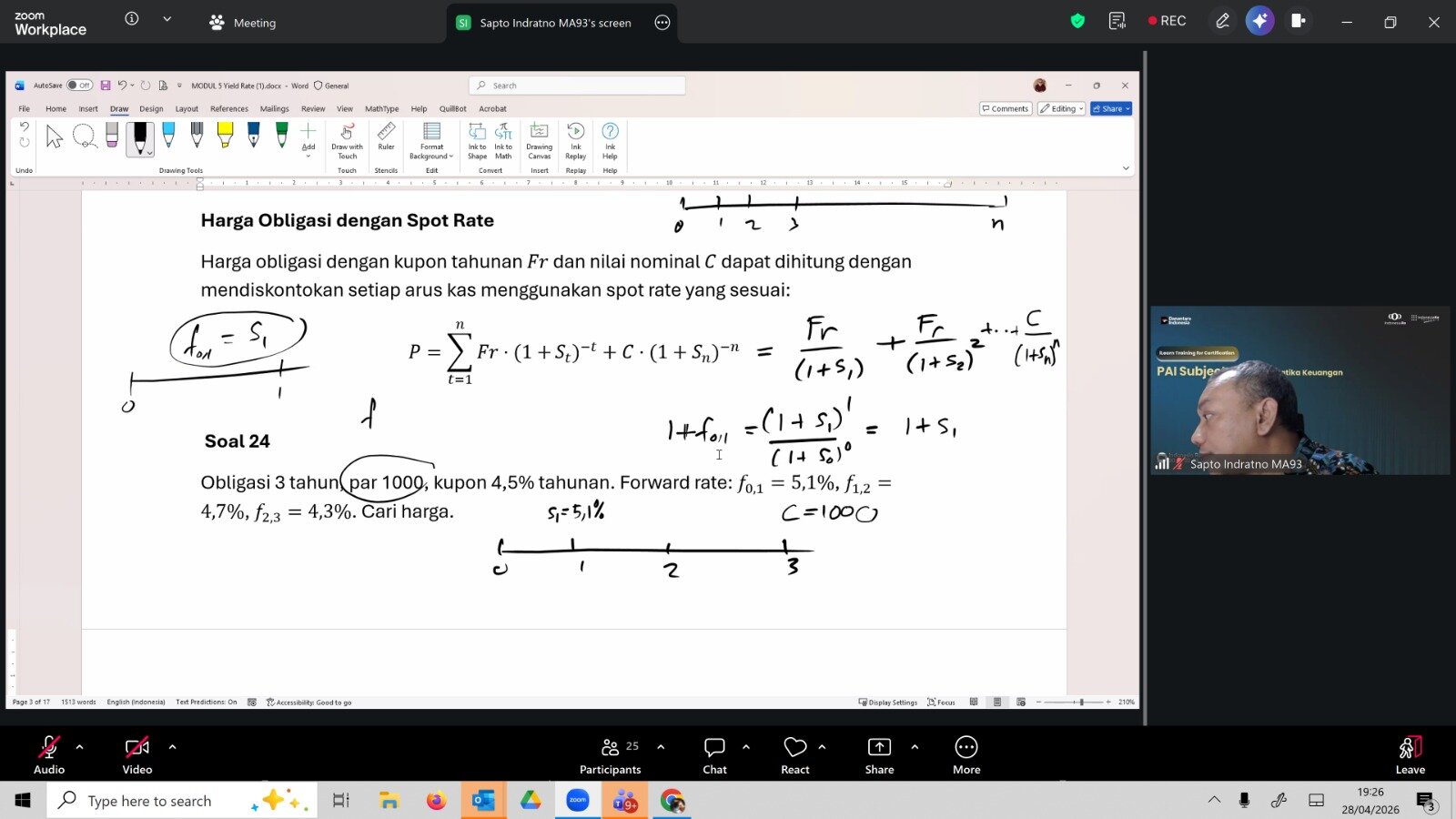Switch to the Insert tab

(x=88, y=108)
